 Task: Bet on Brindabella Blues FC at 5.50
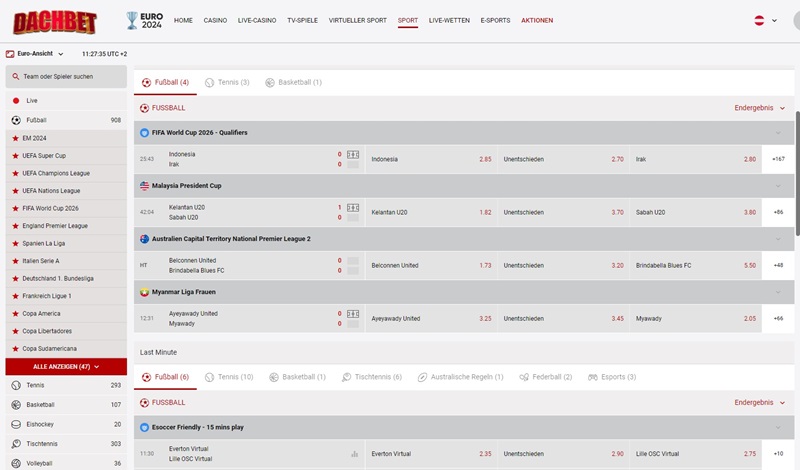pyautogui.click(x=695, y=265)
